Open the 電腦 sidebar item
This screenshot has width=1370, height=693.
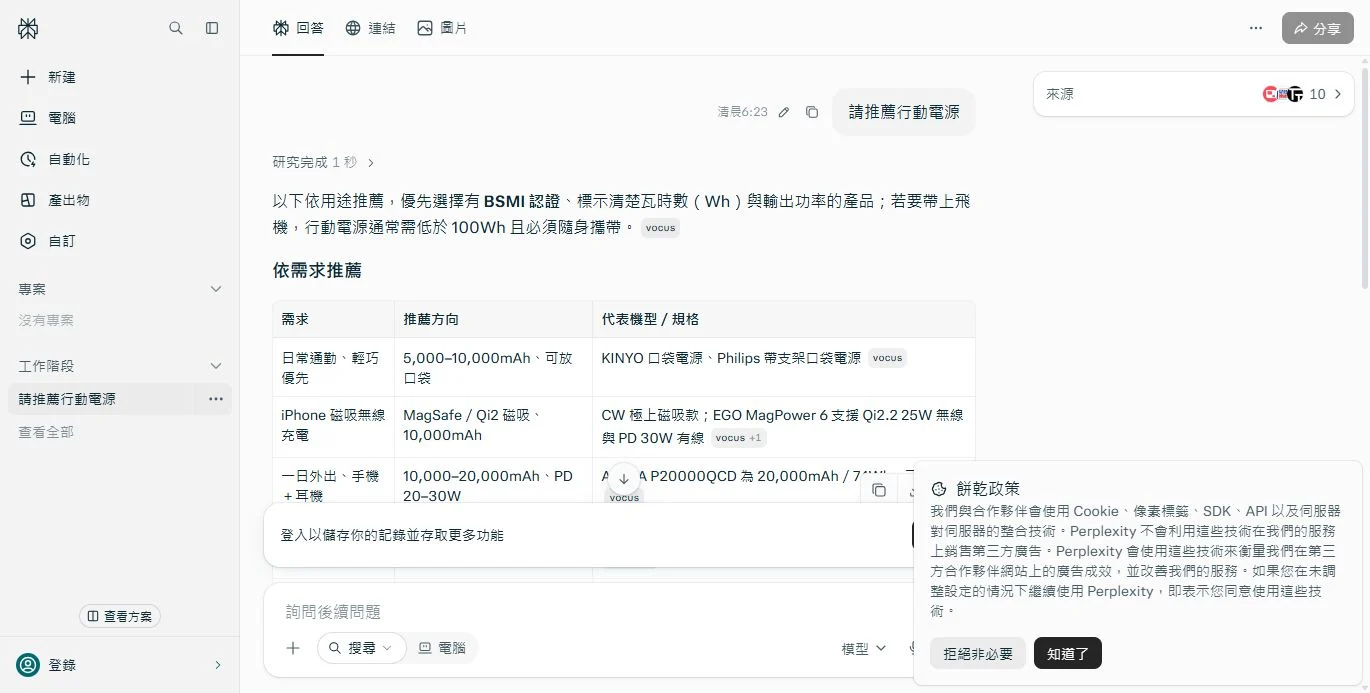(120, 118)
